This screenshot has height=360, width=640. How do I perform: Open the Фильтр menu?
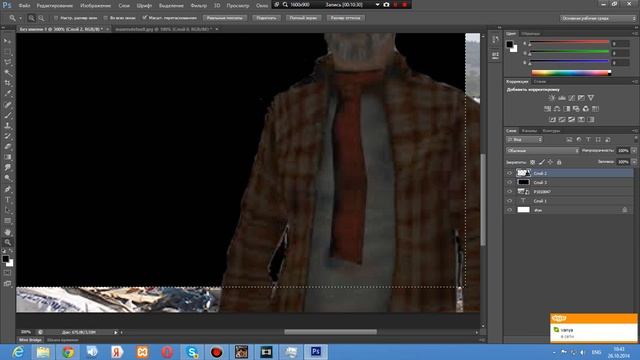coord(199,6)
